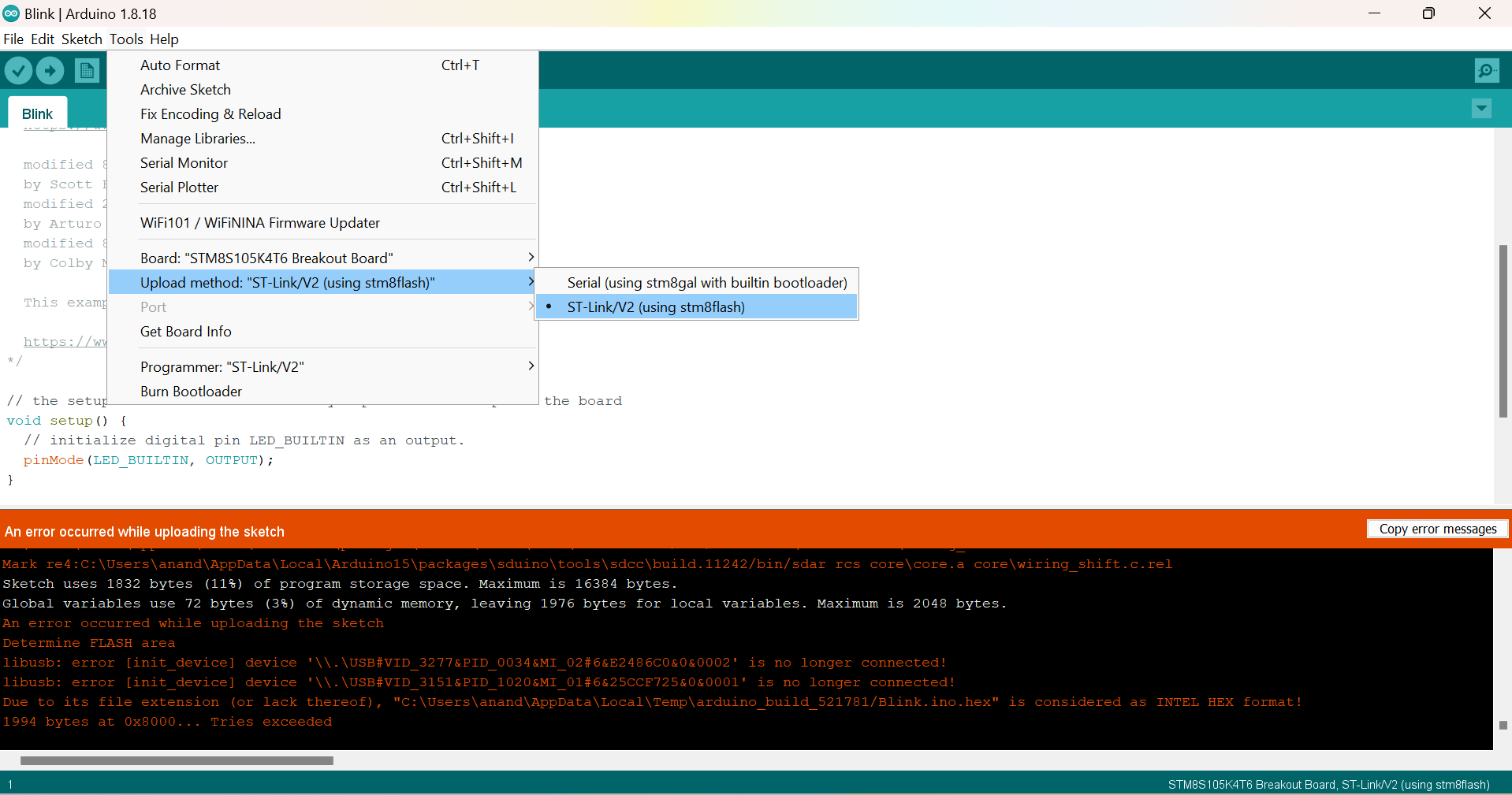Click Get Board Info
The height and width of the screenshot is (795, 1512).
click(323, 332)
